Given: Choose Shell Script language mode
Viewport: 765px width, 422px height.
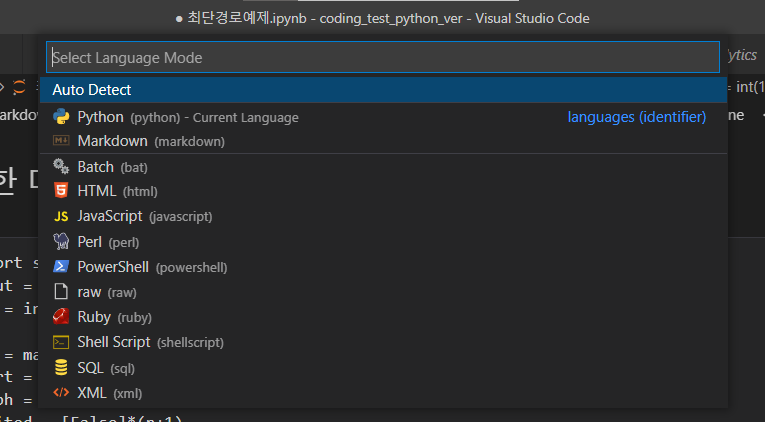Looking at the screenshot, I should click(383, 342).
